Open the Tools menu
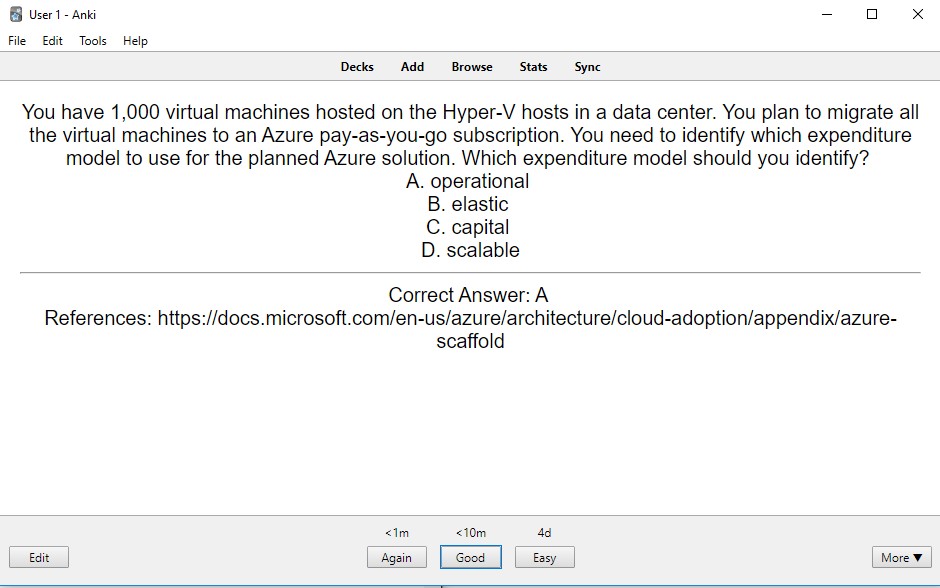The image size is (940, 588). click(x=92, y=41)
